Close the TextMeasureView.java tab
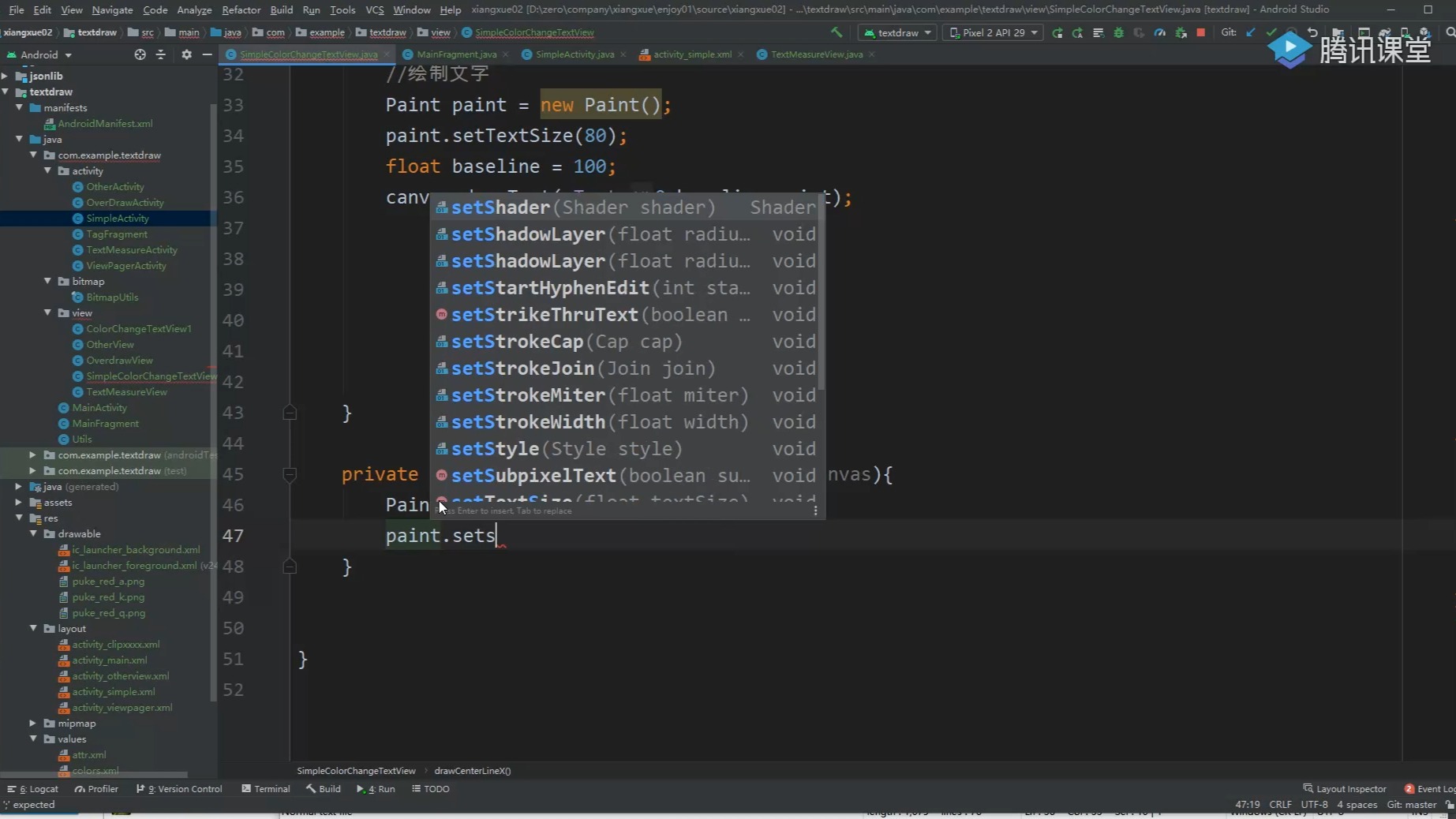Viewport: 1456px width, 819px height. click(871, 54)
